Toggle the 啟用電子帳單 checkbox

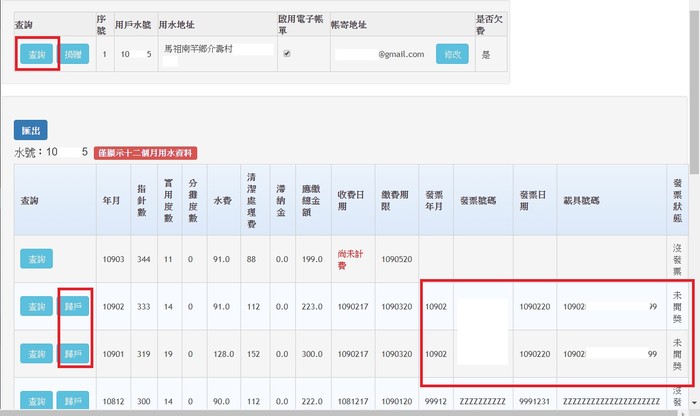tap(287, 54)
